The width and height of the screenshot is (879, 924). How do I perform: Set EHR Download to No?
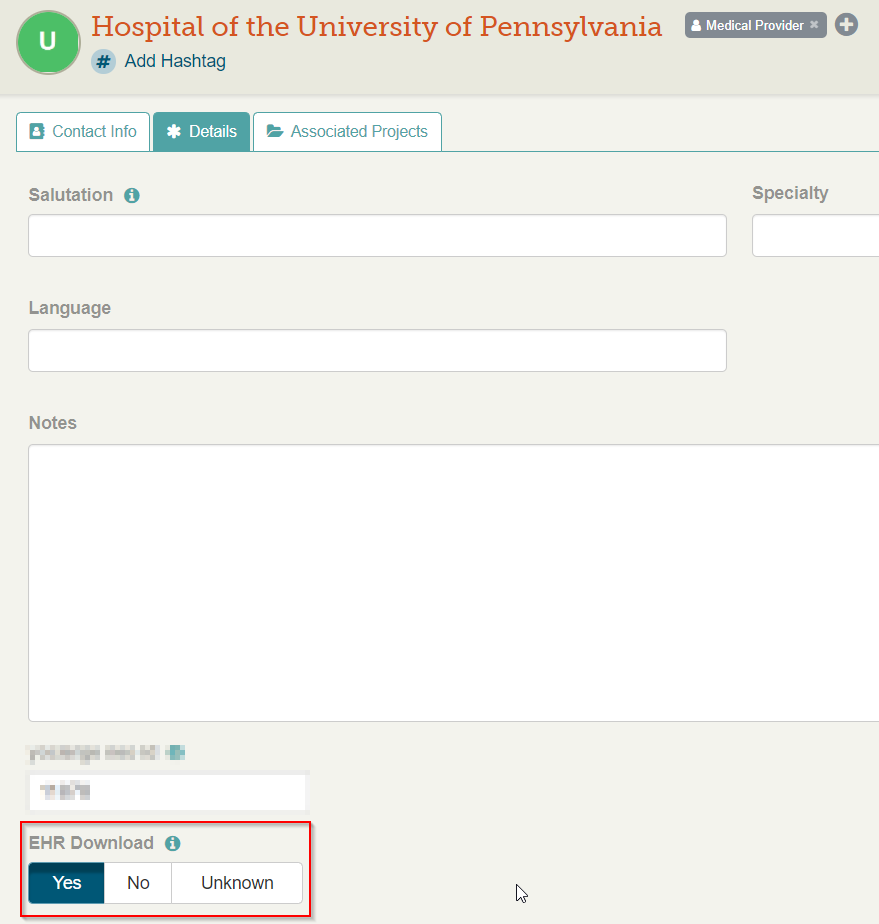point(138,883)
